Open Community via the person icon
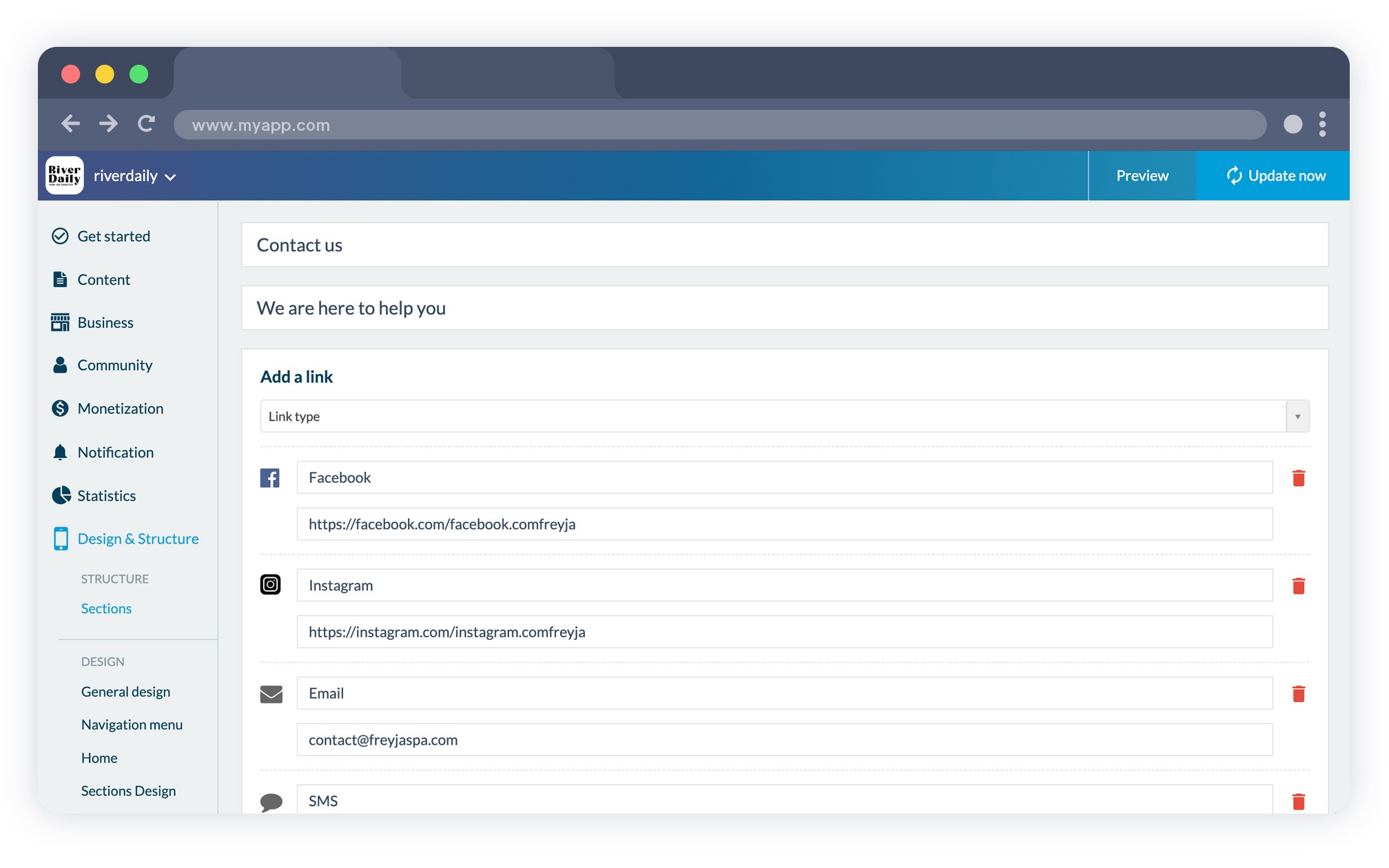This screenshot has height=868, width=1389. click(x=60, y=364)
